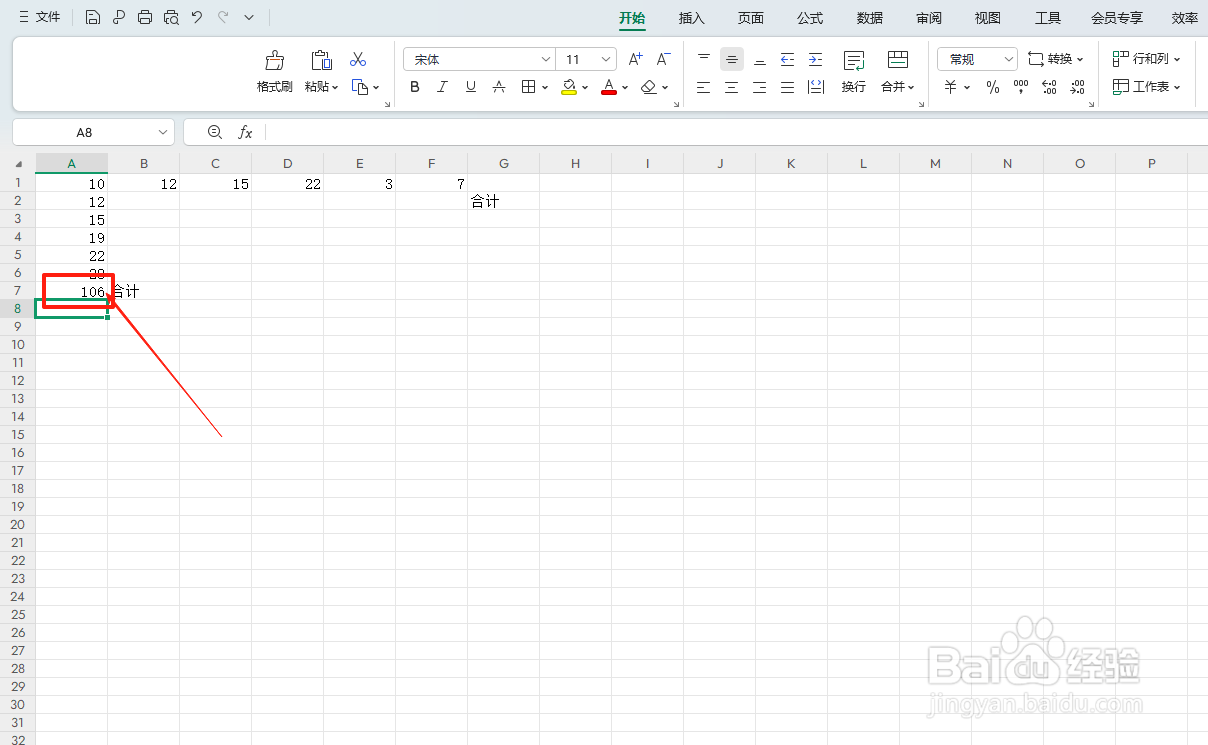The width and height of the screenshot is (1208, 745).
Task: Switch to the Insert (插入) tab
Action: point(692,18)
